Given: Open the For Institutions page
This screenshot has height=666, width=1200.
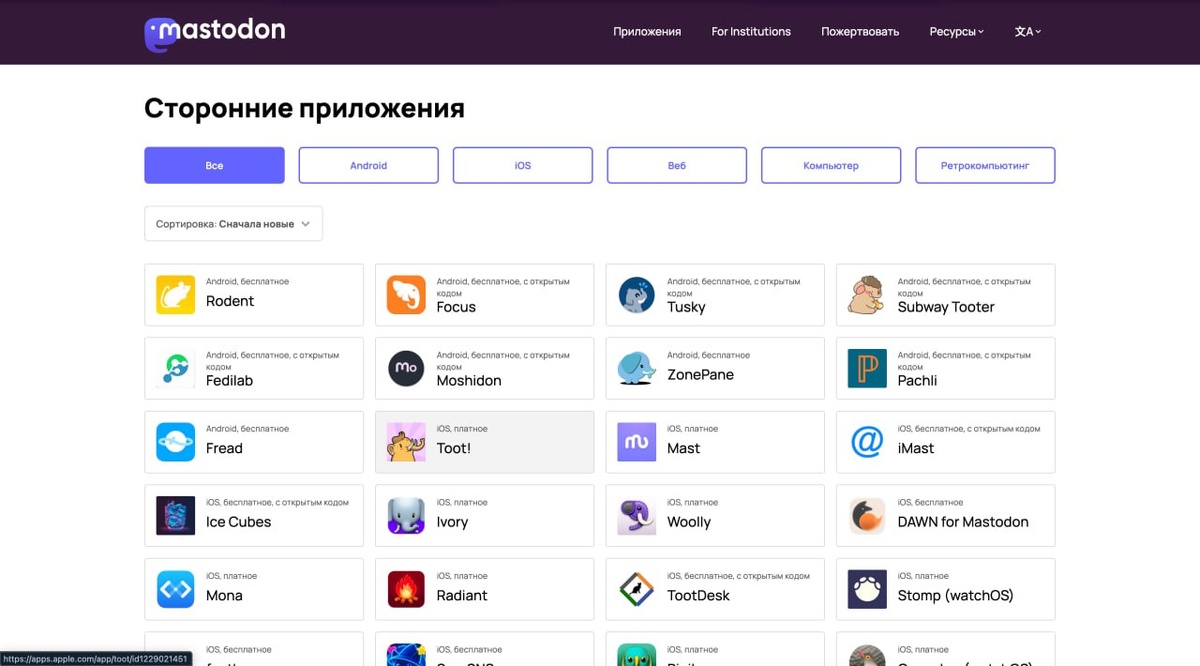Looking at the screenshot, I should (751, 32).
